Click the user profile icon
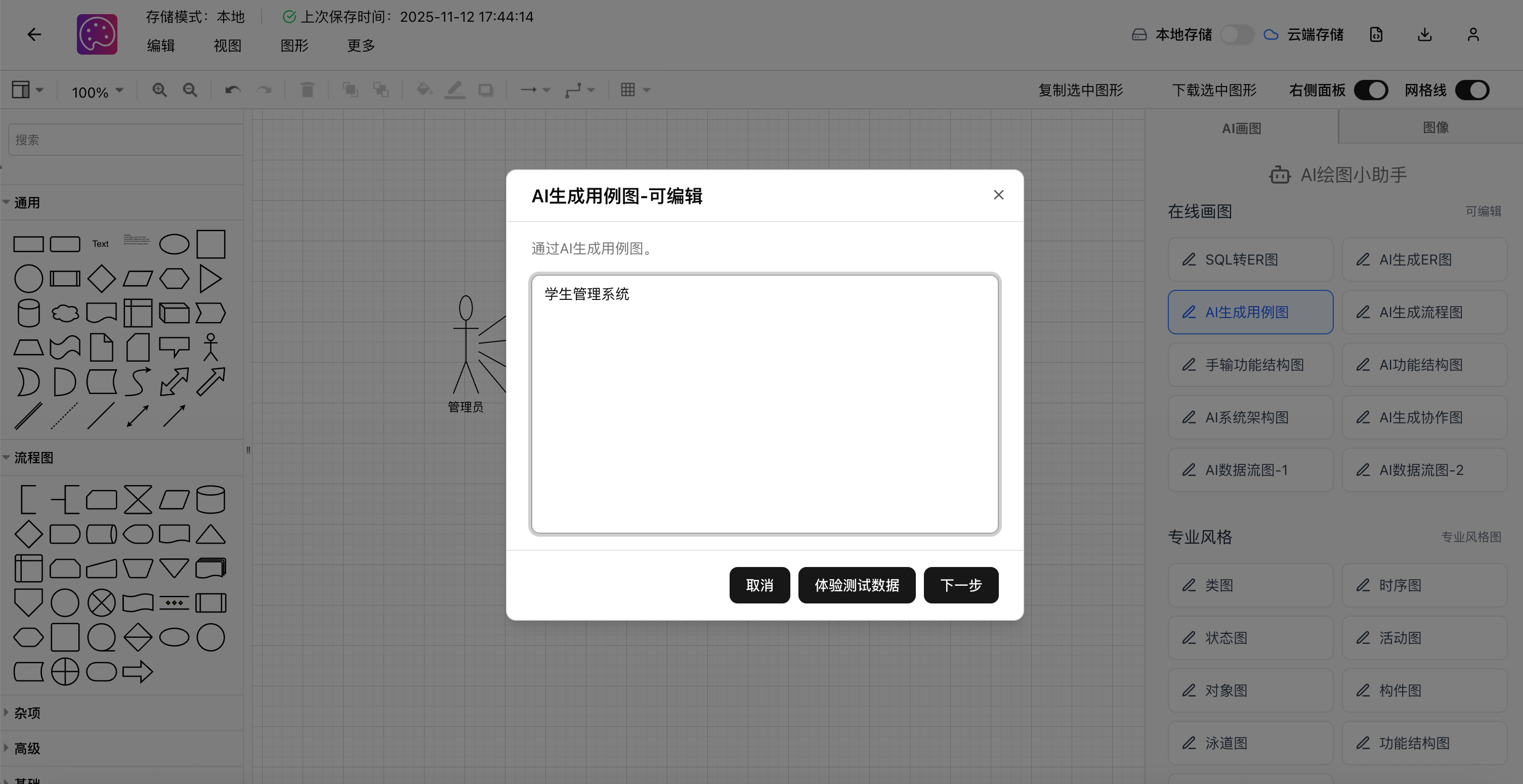Image resolution: width=1523 pixels, height=784 pixels. tap(1473, 34)
